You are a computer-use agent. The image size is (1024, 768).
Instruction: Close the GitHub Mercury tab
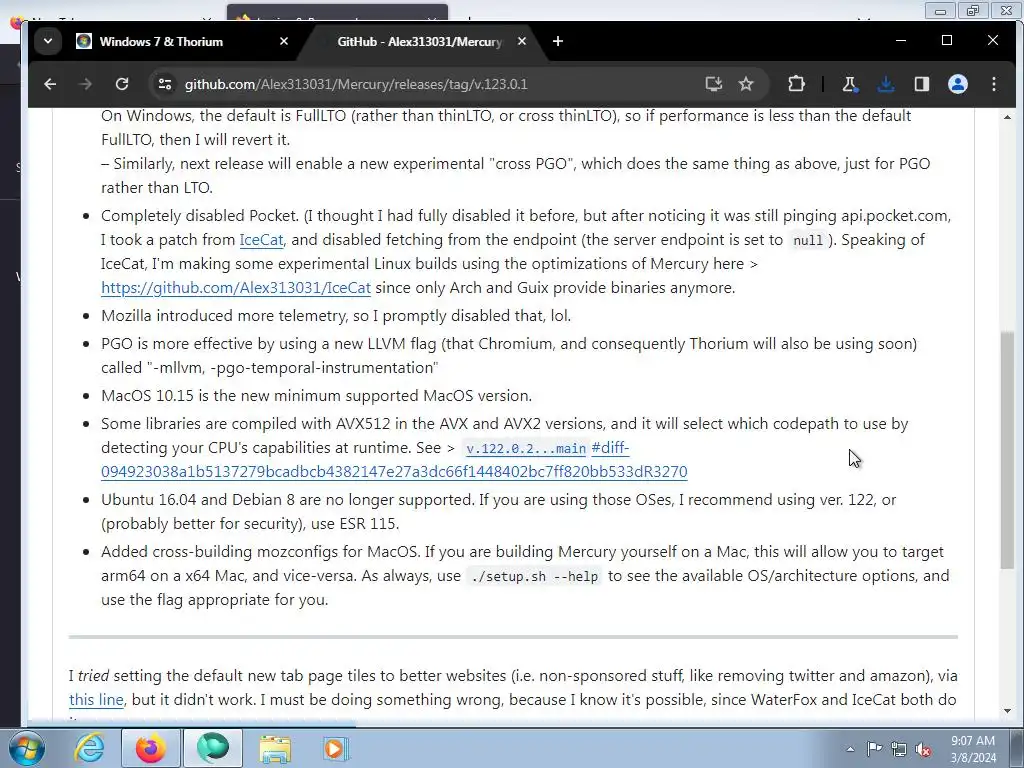pos(522,41)
